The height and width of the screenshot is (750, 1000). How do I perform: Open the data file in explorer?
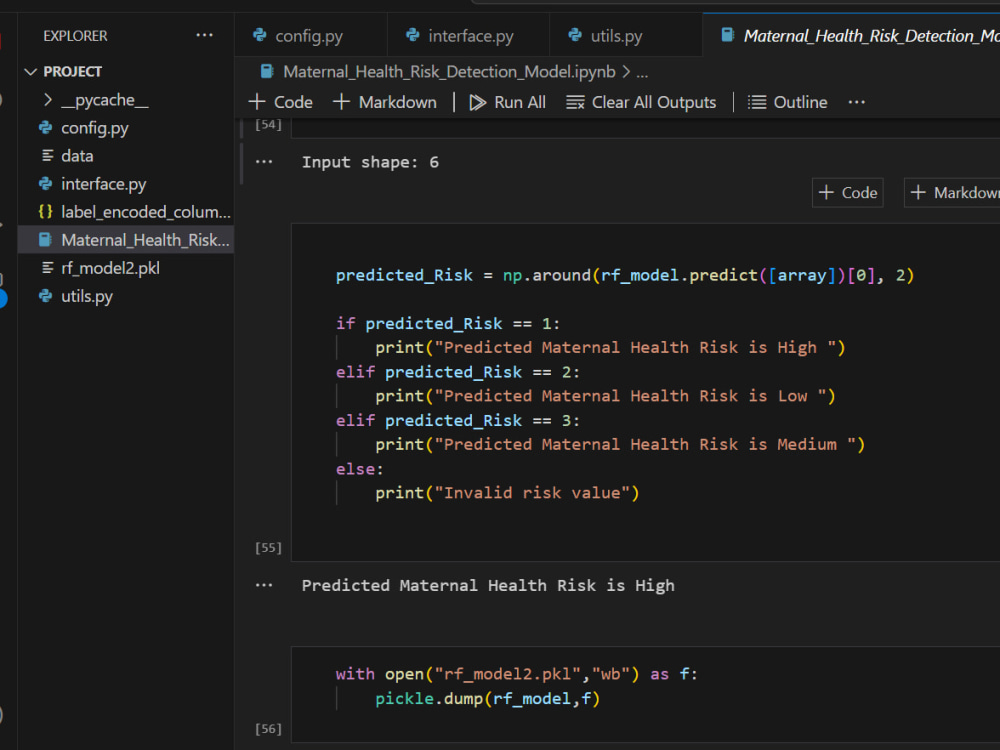[x=77, y=156]
